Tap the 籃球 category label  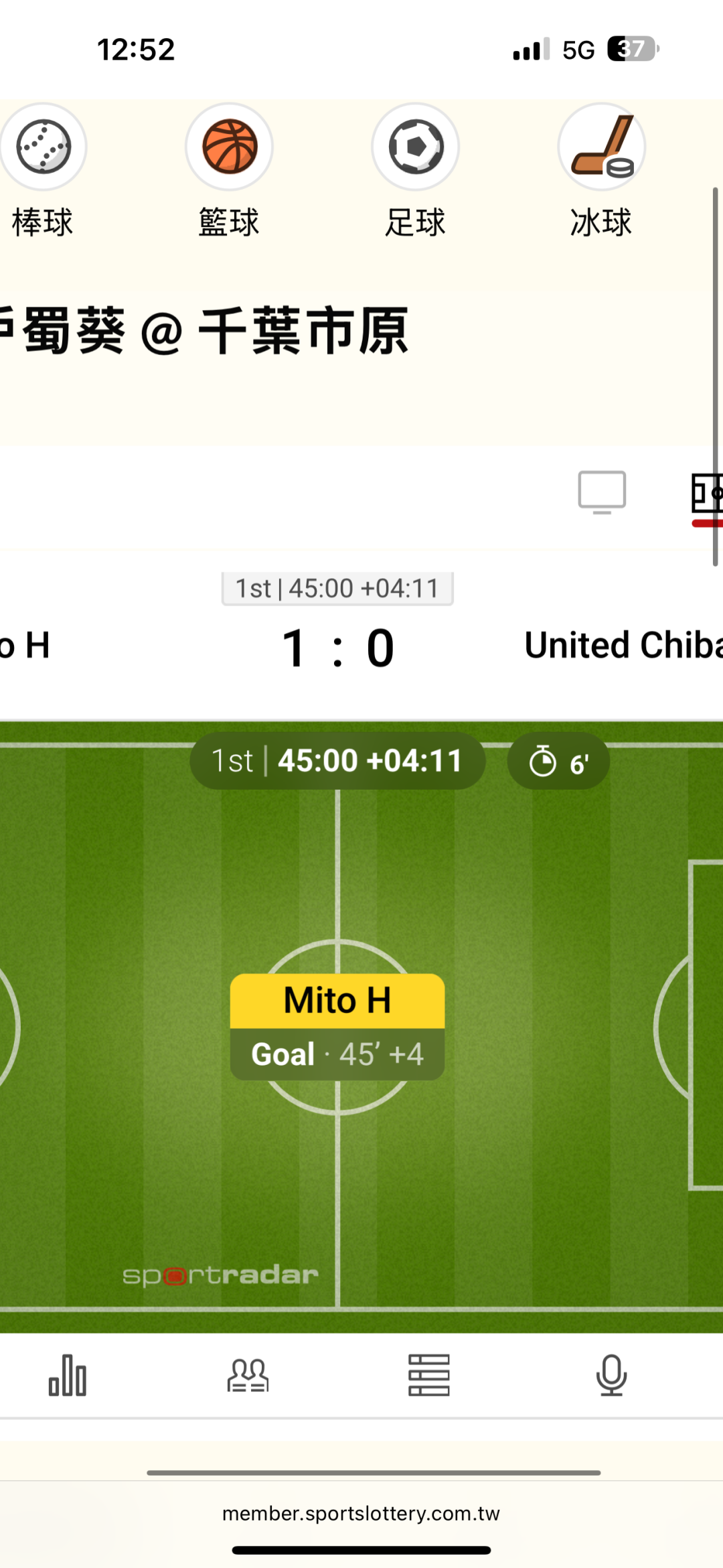pyautogui.click(x=229, y=222)
